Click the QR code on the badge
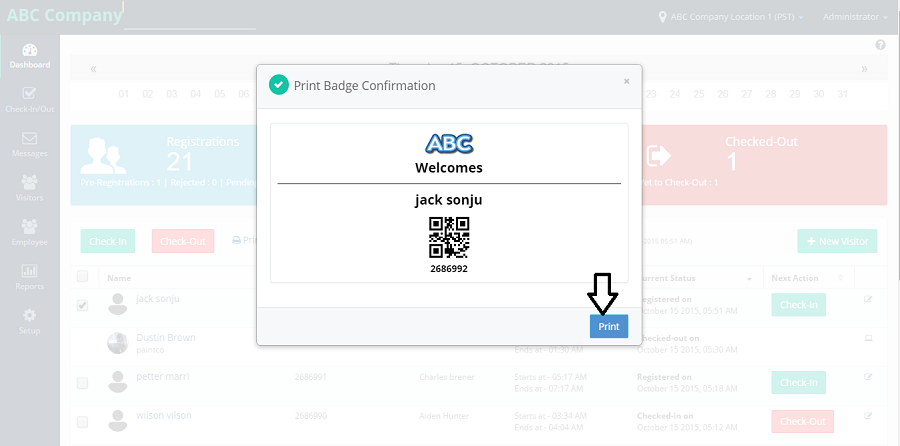 pos(449,237)
